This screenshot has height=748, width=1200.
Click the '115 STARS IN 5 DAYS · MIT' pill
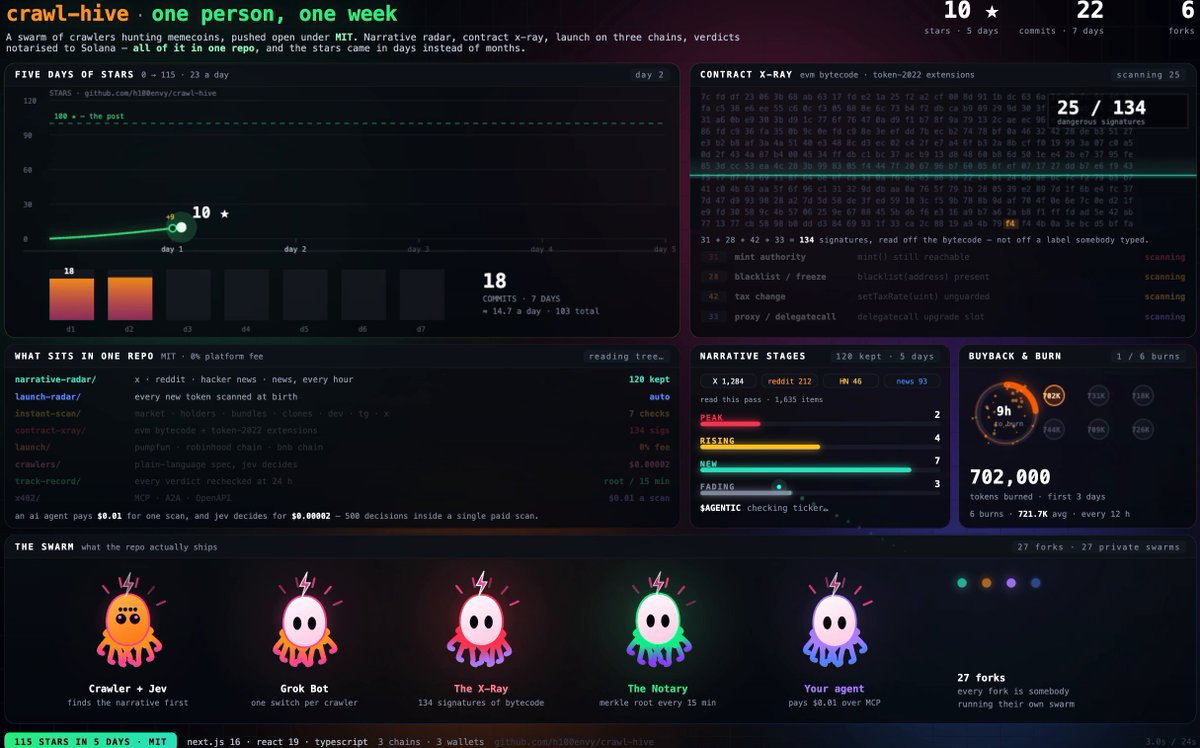[x=89, y=741]
